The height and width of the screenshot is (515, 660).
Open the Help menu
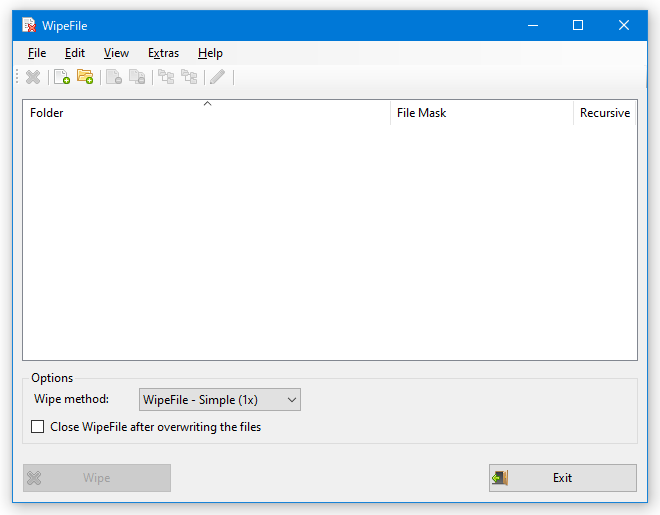point(210,53)
